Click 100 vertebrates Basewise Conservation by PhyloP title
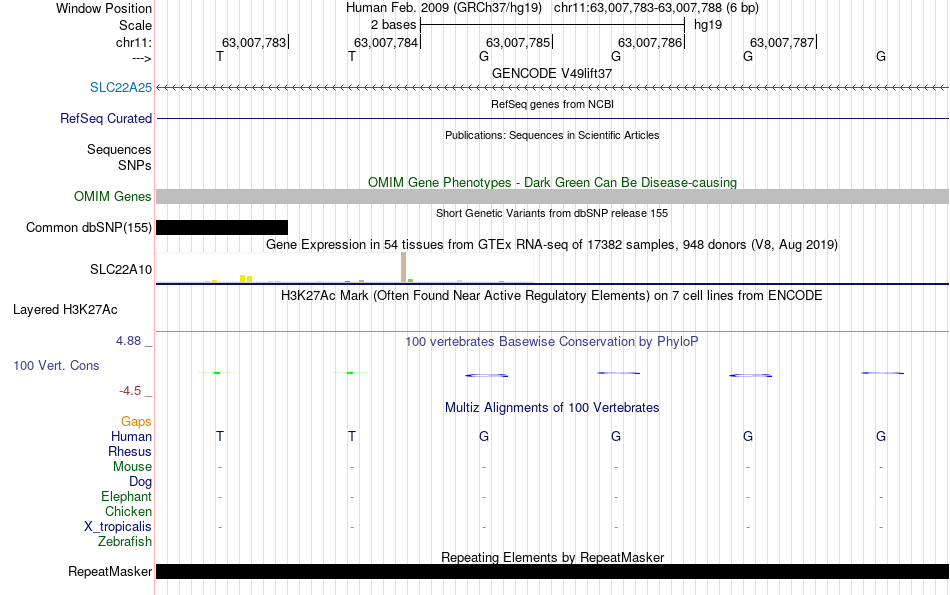This screenshot has width=950, height=595. (x=552, y=342)
